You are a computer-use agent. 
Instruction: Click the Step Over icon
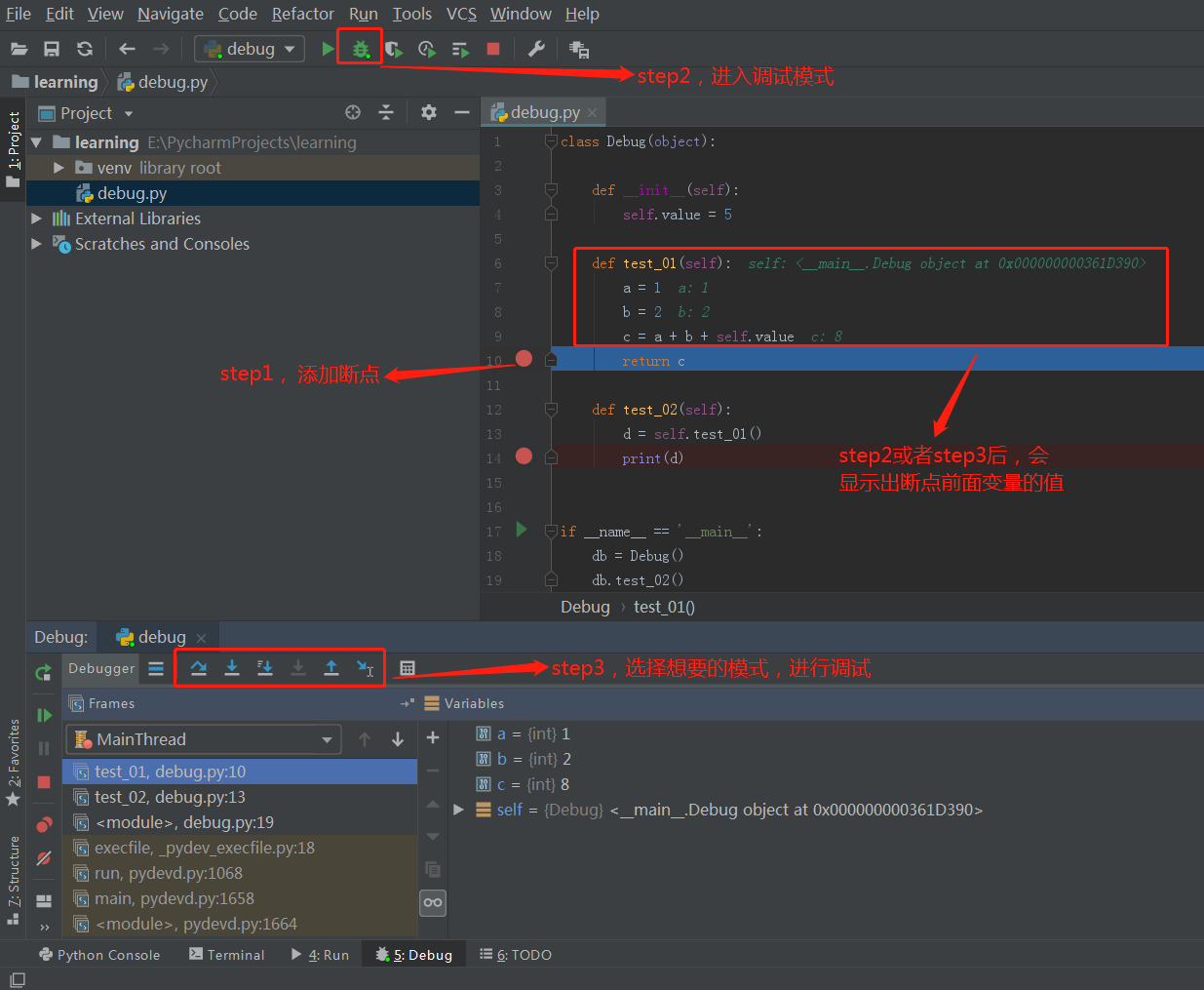pos(199,668)
